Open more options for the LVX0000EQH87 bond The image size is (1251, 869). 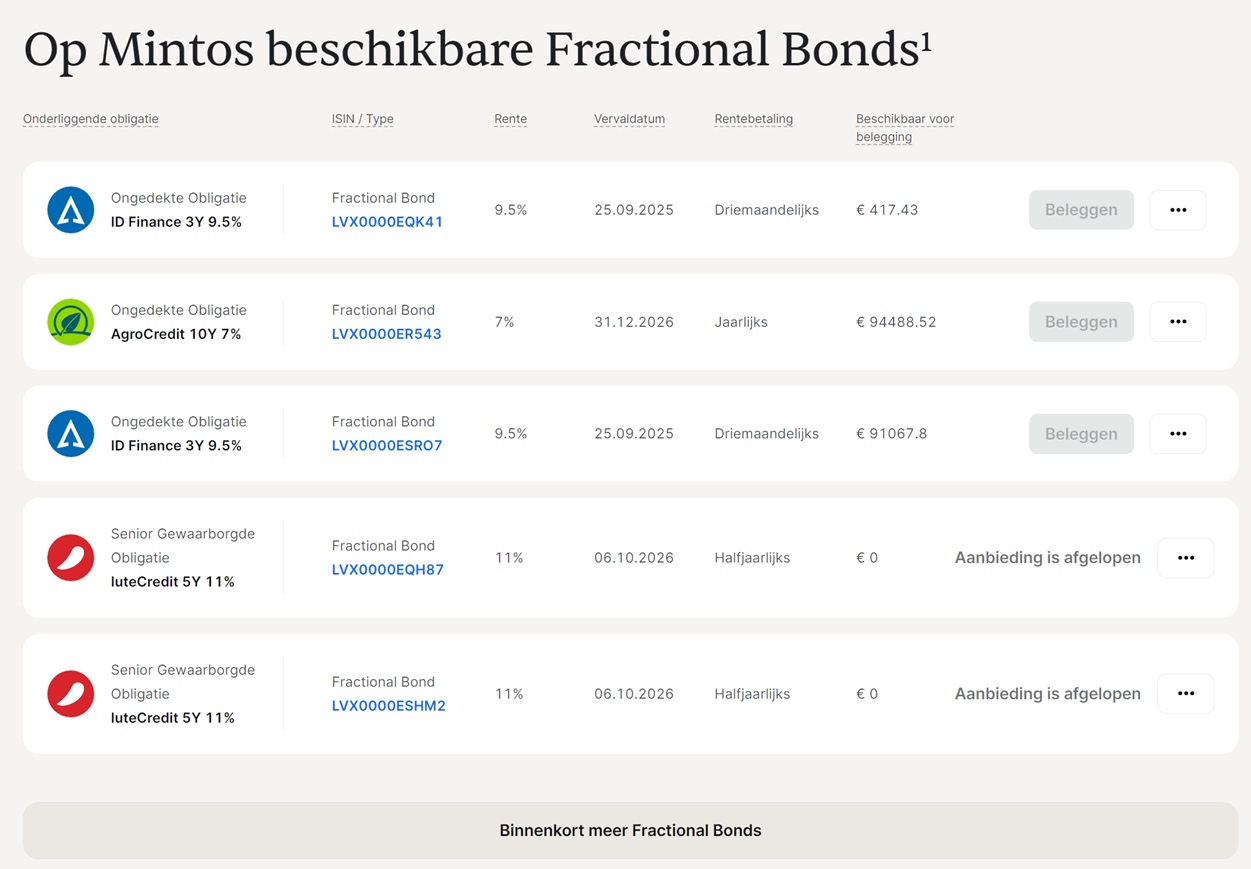(1186, 558)
